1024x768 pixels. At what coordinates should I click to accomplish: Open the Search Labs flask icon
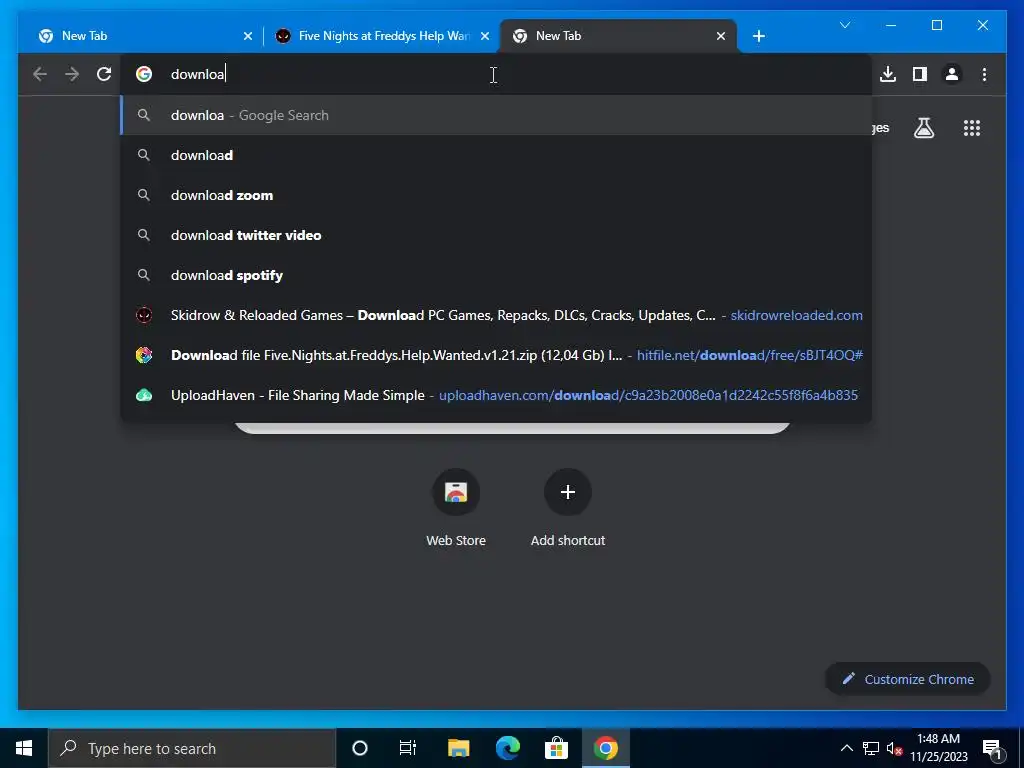point(923,128)
